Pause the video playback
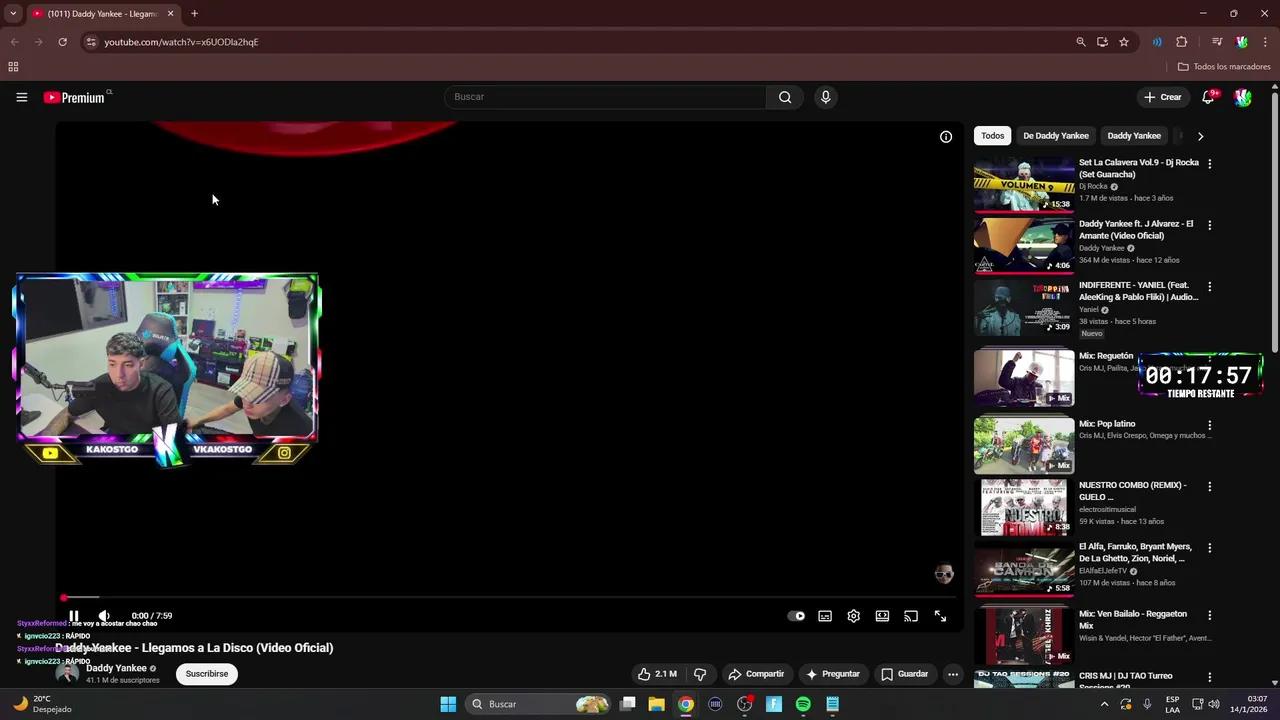1280x720 pixels. click(73, 616)
